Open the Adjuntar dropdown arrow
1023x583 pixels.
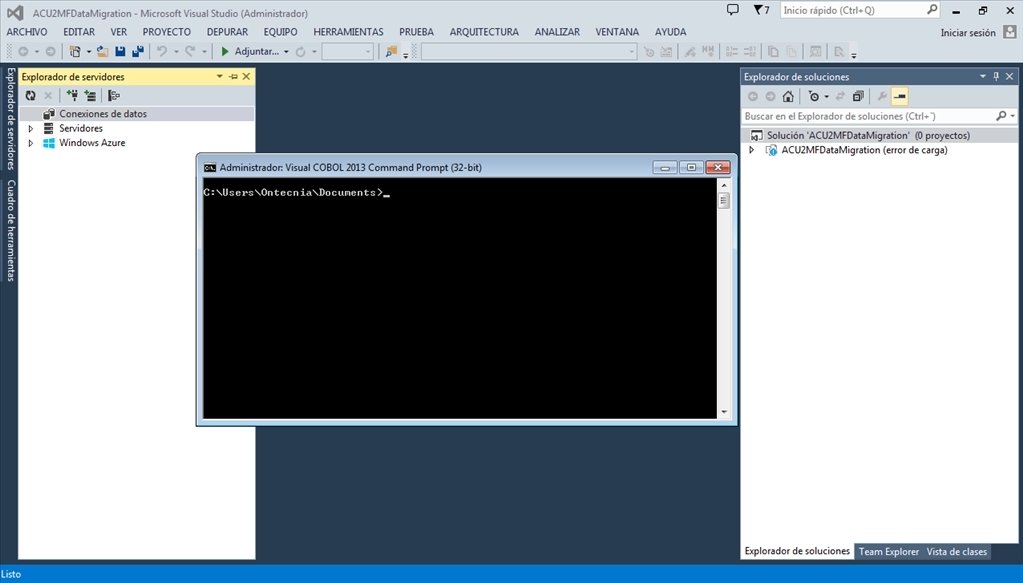[x=286, y=52]
